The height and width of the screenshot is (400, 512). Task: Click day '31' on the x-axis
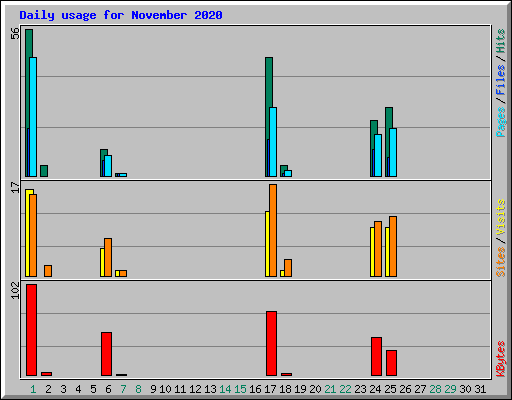[x=480, y=389]
